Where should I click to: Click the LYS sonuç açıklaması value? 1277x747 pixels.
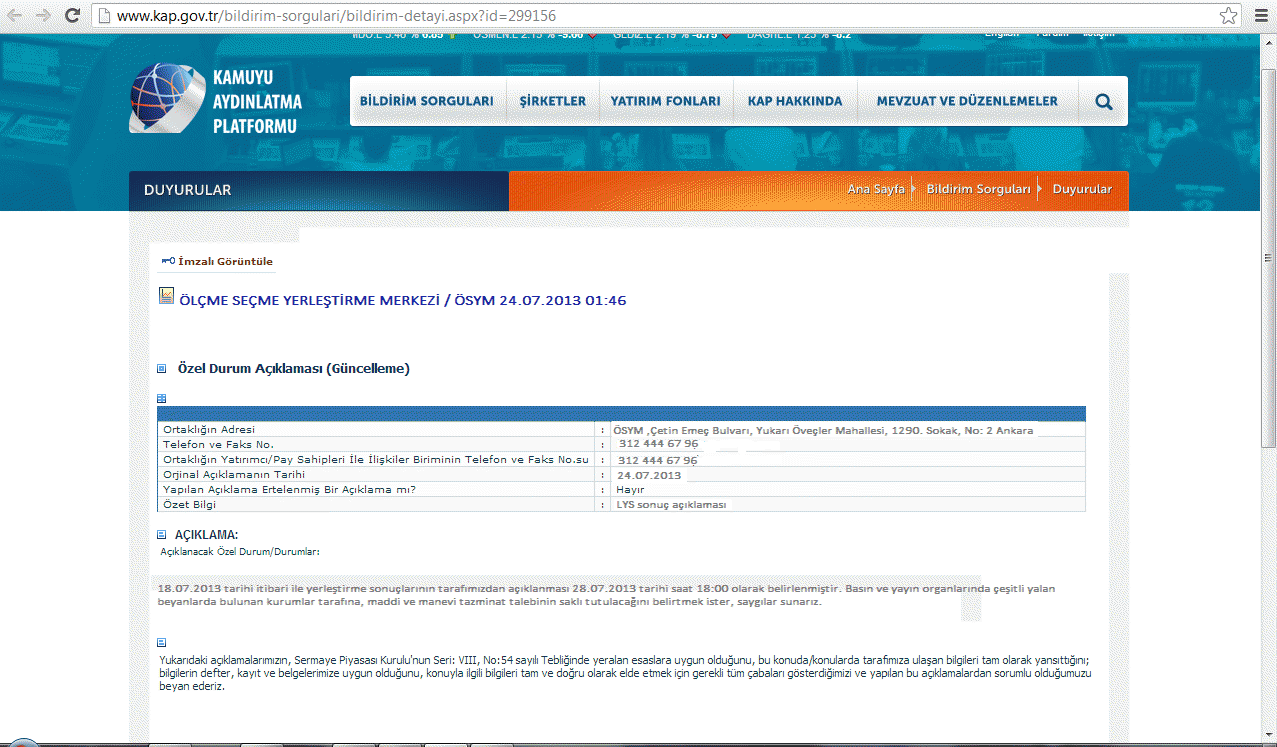[x=671, y=505]
